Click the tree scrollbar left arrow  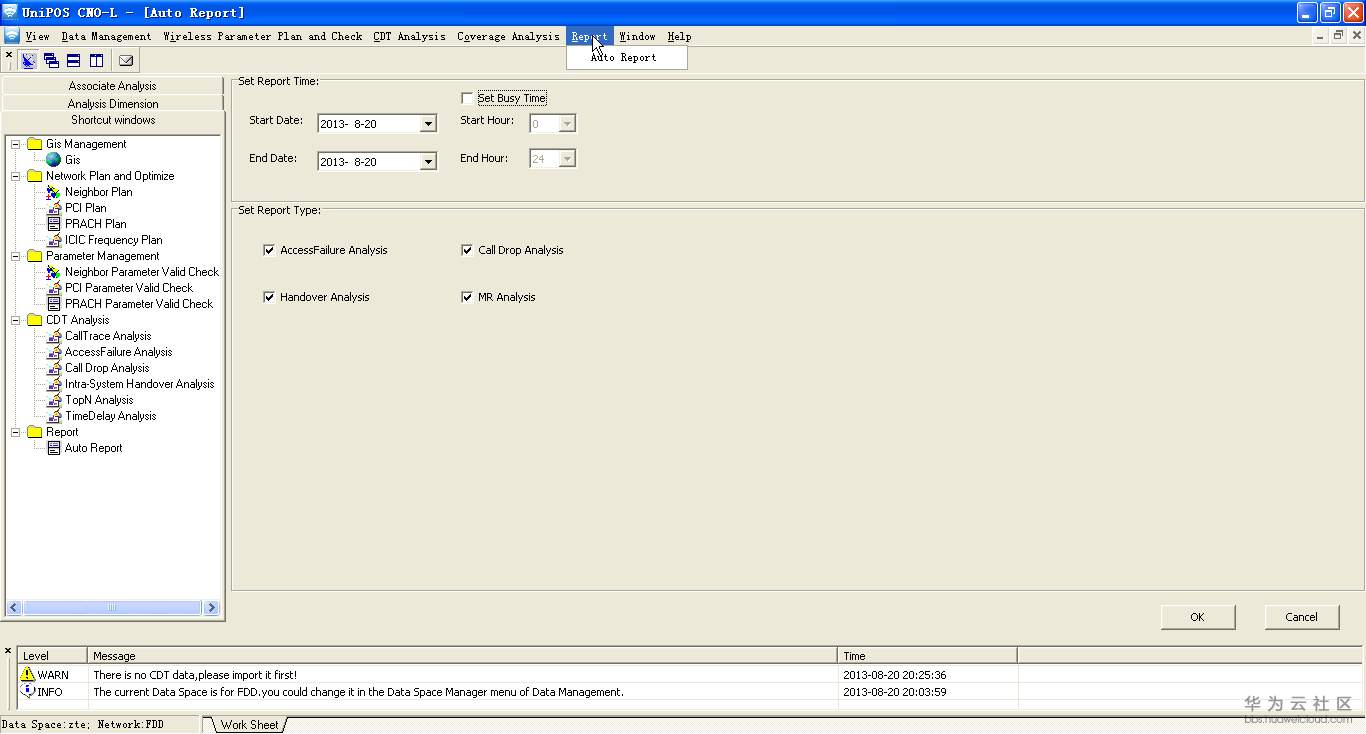pos(14,607)
